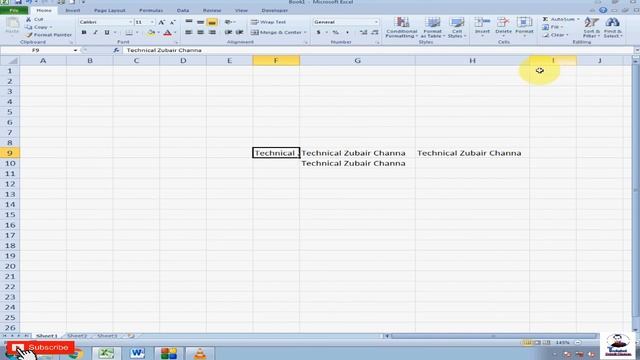Select Top Align icon
Viewport: 640px width, 360px height.
[x=189, y=22]
